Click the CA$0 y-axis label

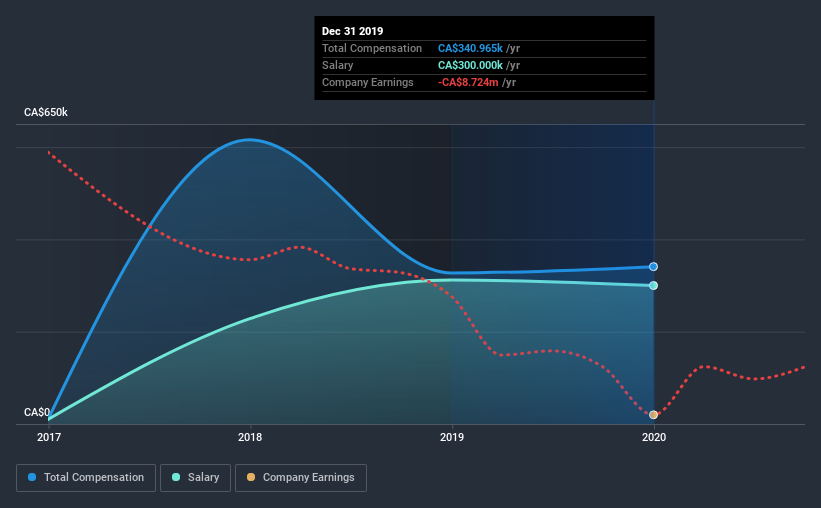coord(37,412)
